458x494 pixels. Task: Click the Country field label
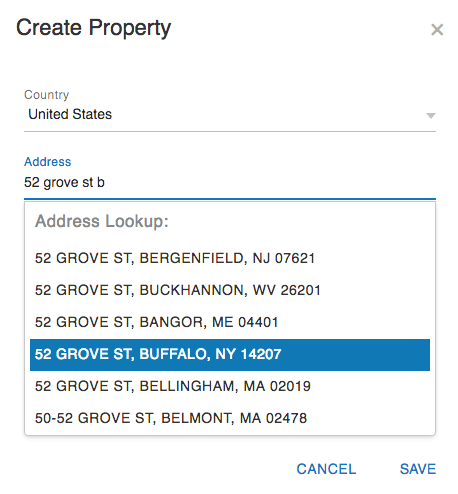pyautogui.click(x=46, y=95)
